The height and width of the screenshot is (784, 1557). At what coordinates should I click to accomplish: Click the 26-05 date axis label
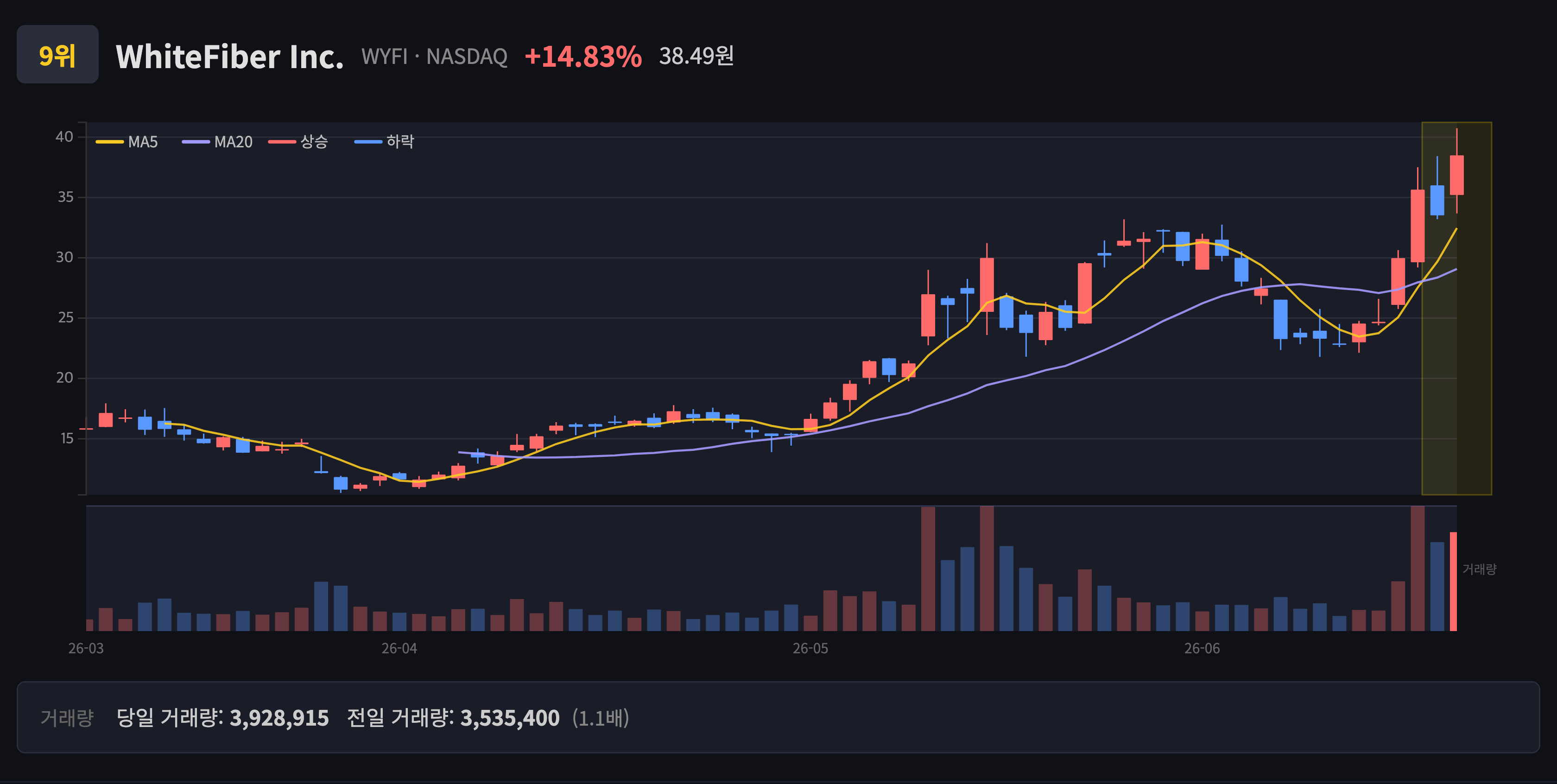[x=810, y=649]
